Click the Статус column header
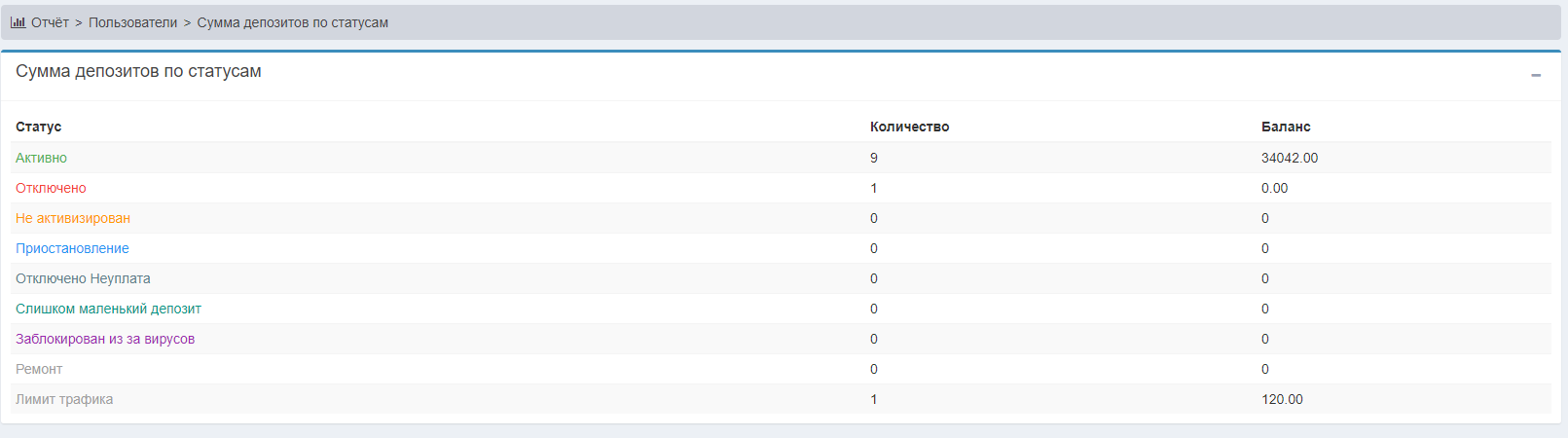The height and width of the screenshot is (438, 1568). 38,127
